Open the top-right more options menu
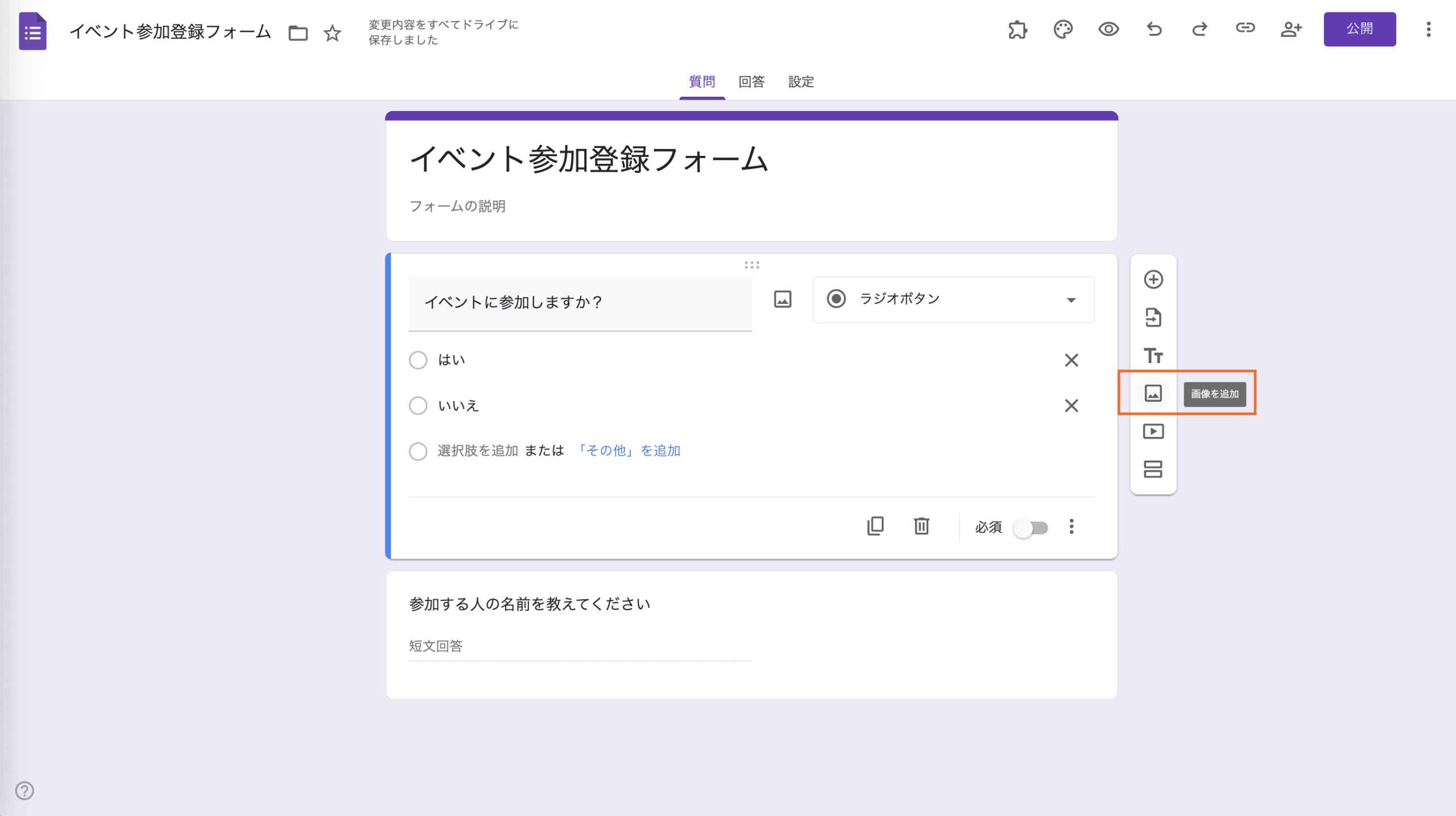This screenshot has width=1456, height=816. coord(1428,29)
